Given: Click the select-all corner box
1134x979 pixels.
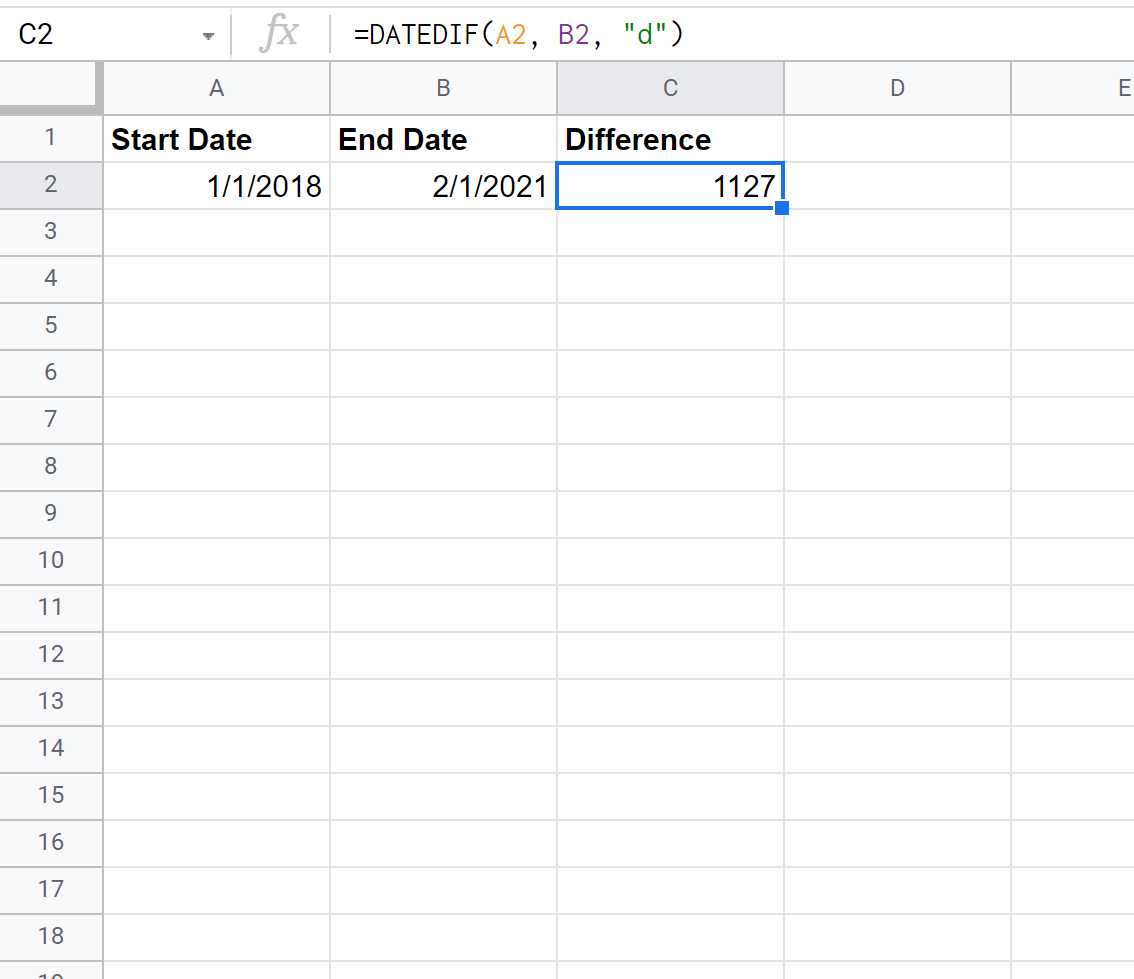Looking at the screenshot, I should click(x=50, y=88).
